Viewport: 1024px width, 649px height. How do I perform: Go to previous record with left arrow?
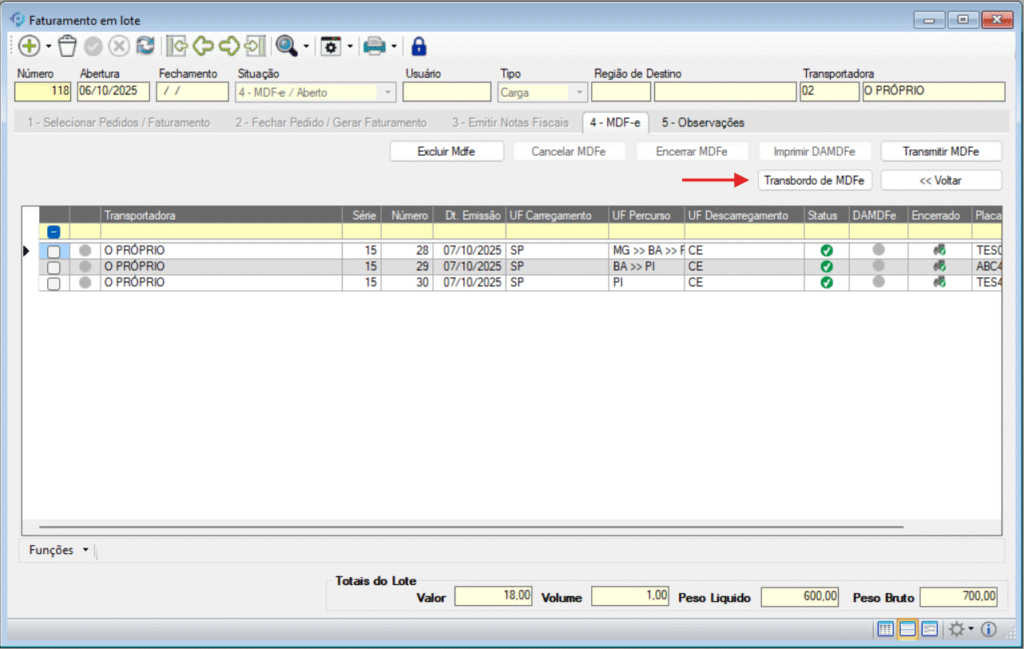[204, 46]
